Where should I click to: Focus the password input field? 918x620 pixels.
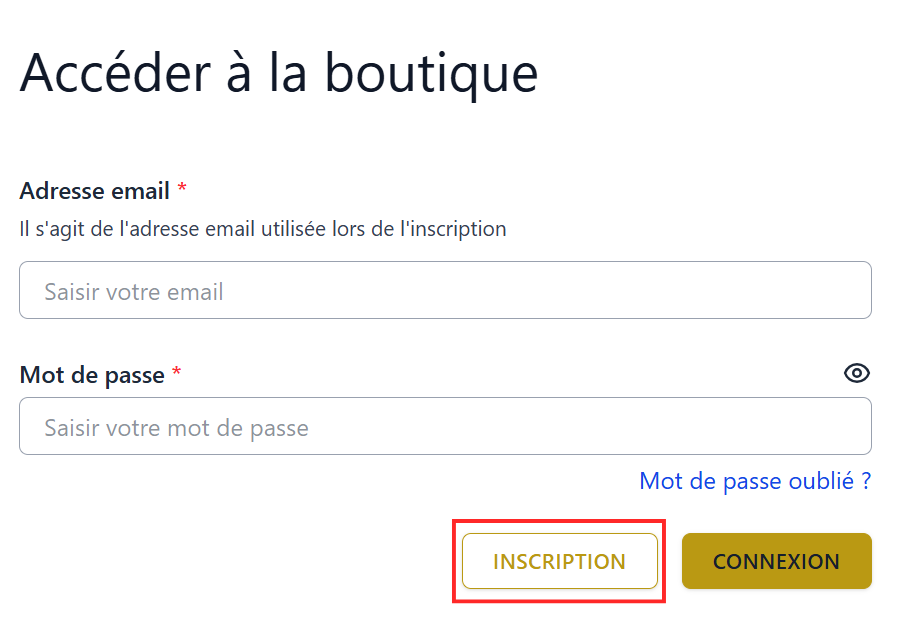445,427
